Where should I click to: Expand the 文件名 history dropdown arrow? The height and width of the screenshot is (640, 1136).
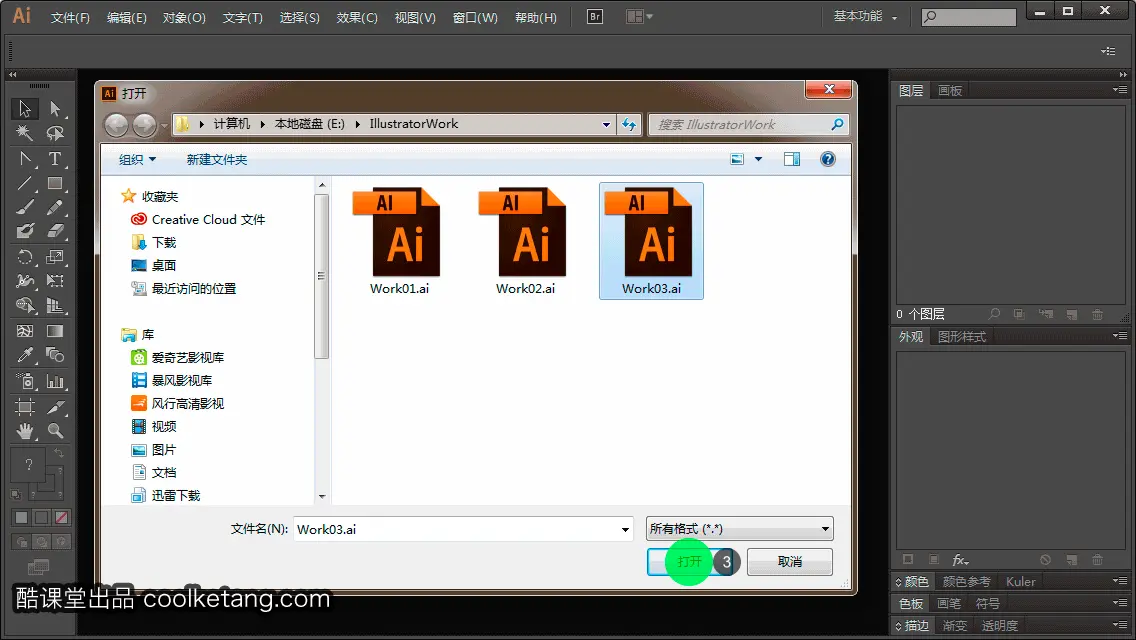(625, 529)
